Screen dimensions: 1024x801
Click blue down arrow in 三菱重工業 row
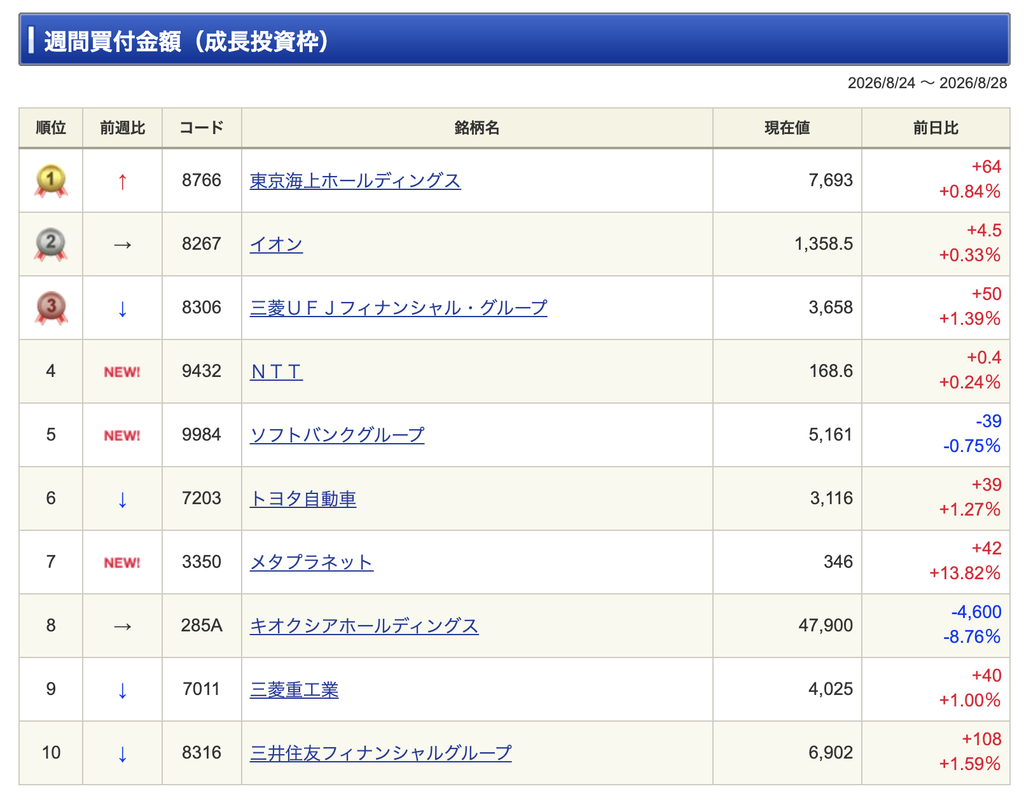tap(122, 690)
